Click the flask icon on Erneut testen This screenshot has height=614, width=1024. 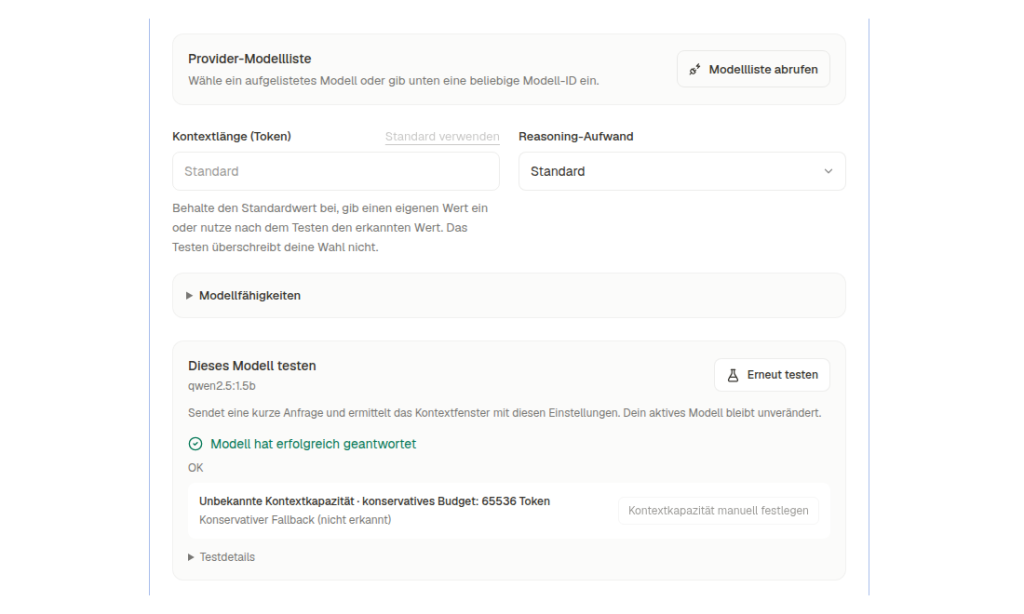pos(733,375)
